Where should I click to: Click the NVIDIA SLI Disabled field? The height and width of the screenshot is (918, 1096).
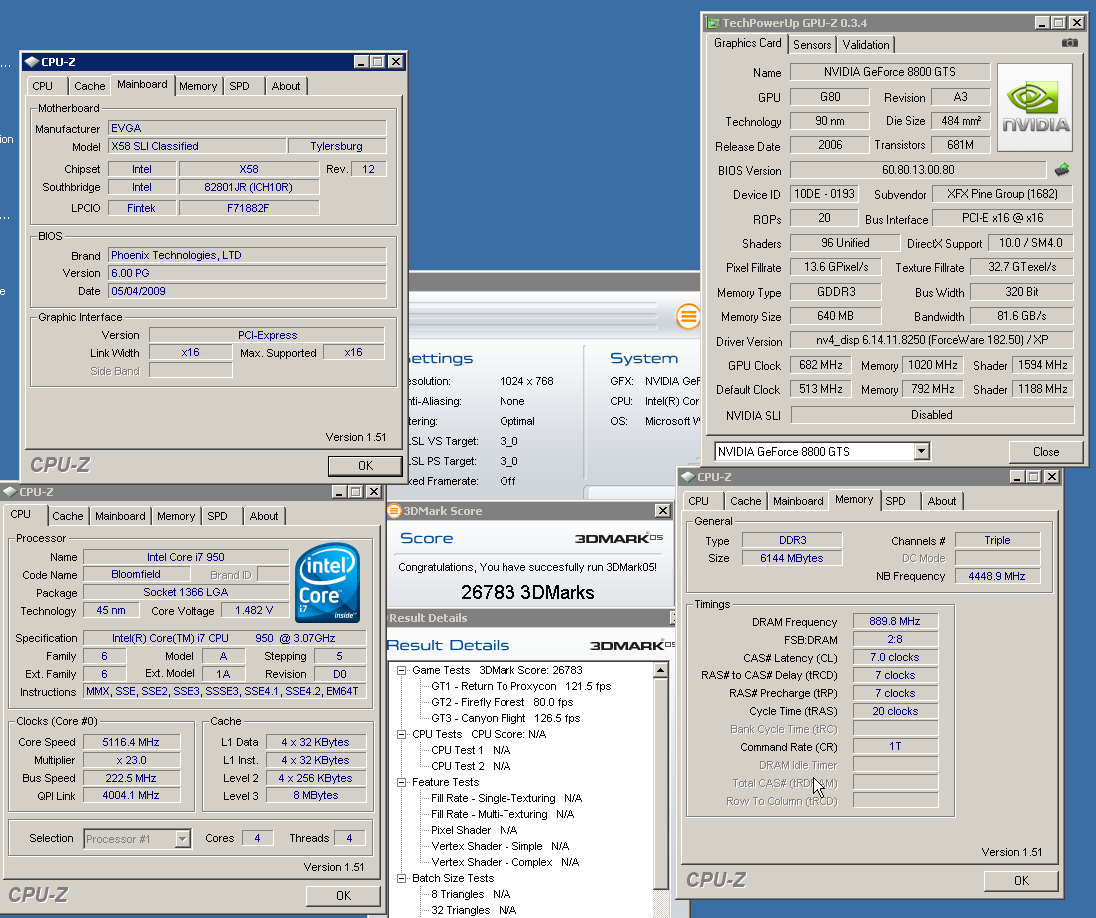coord(932,415)
